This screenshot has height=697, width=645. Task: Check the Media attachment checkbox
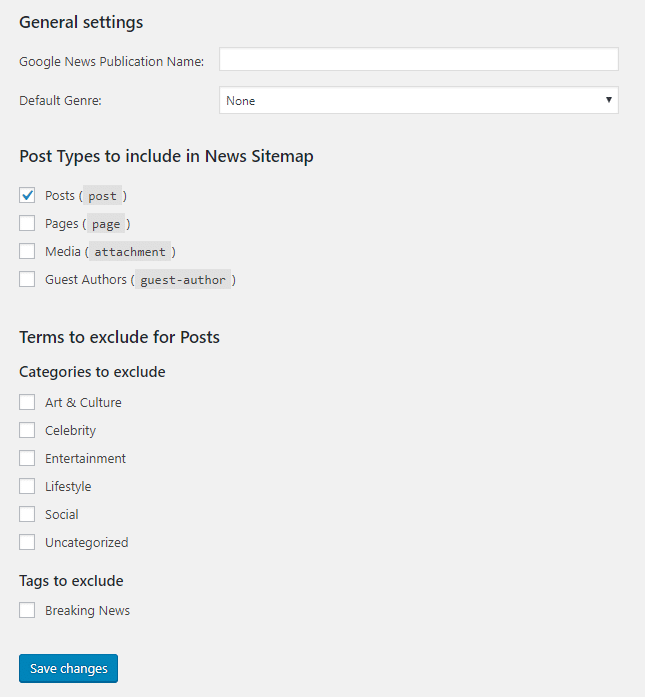coord(27,251)
